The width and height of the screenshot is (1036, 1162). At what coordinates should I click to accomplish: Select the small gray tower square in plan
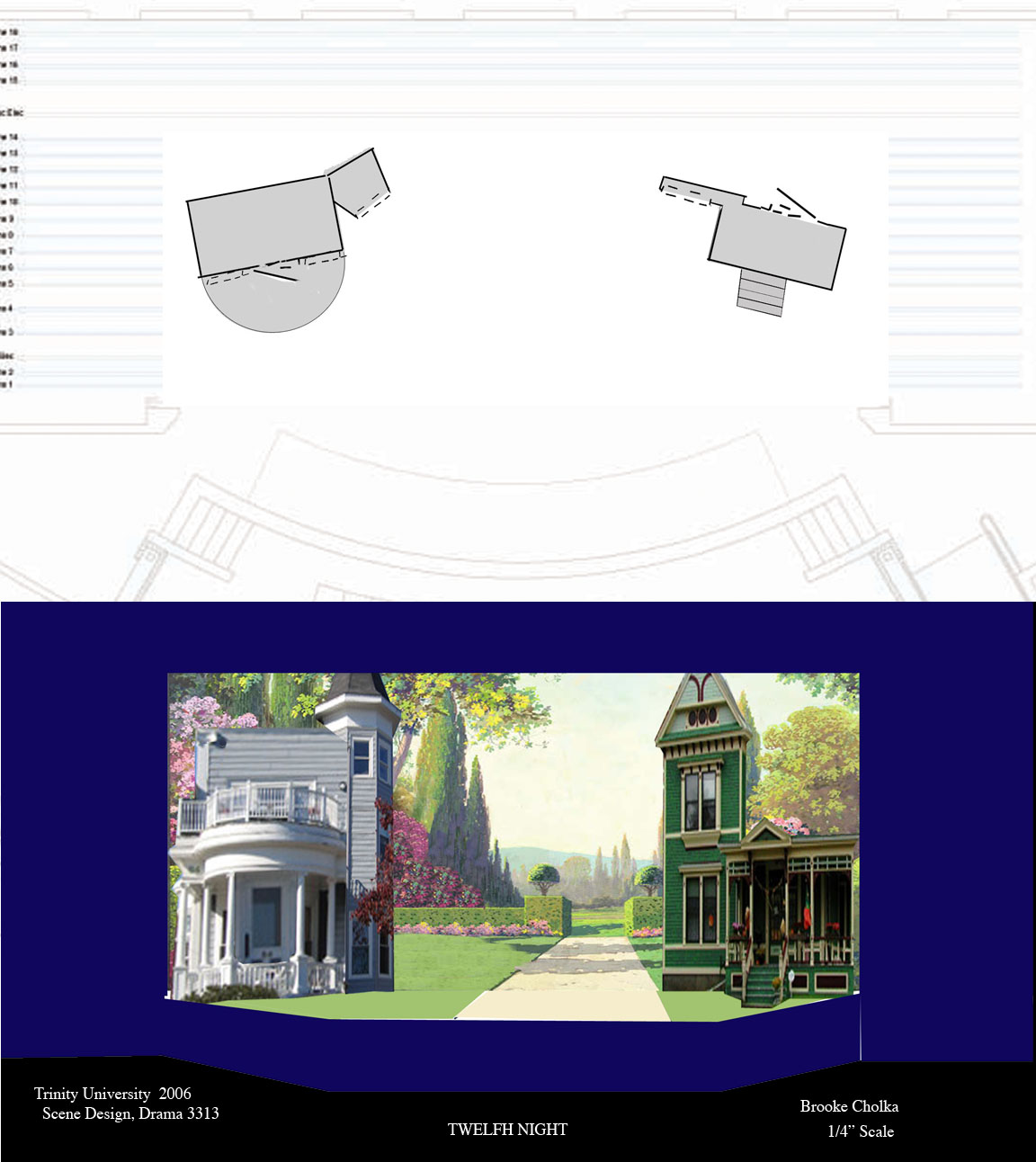point(359,183)
